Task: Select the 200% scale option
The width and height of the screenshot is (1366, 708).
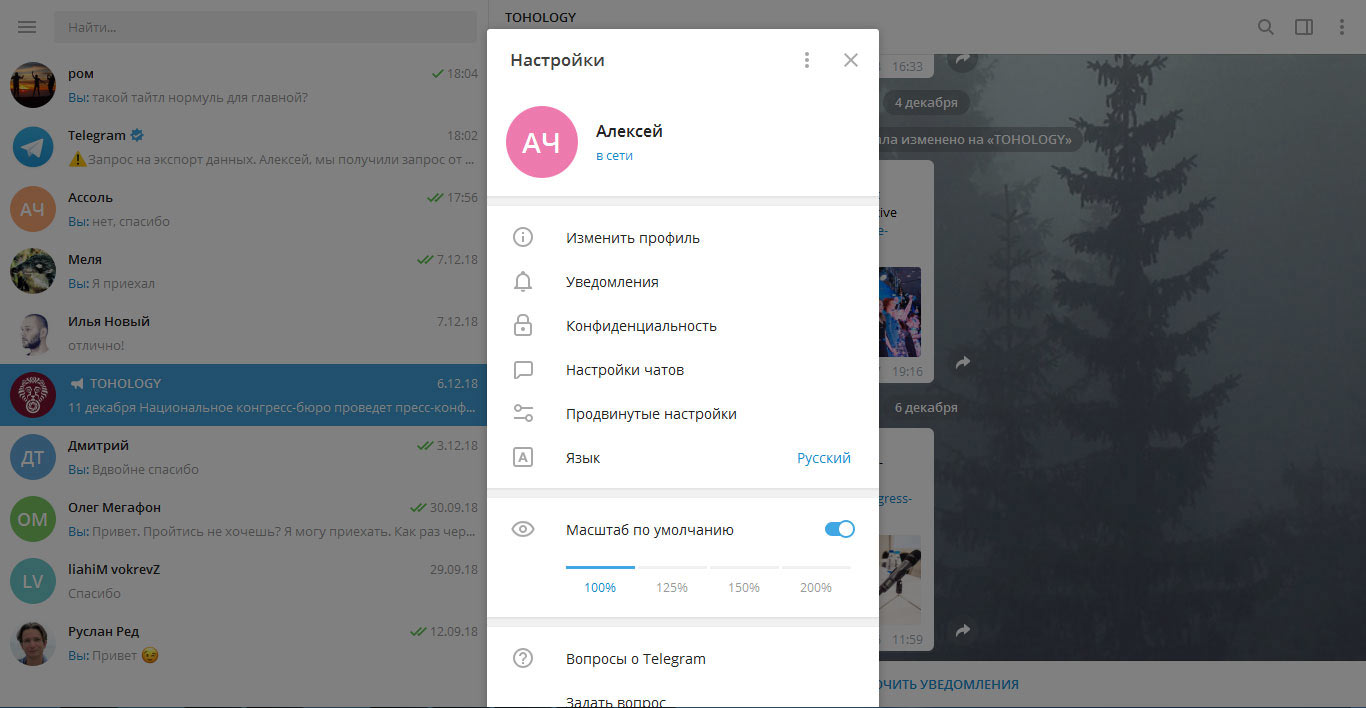Action: 816,587
